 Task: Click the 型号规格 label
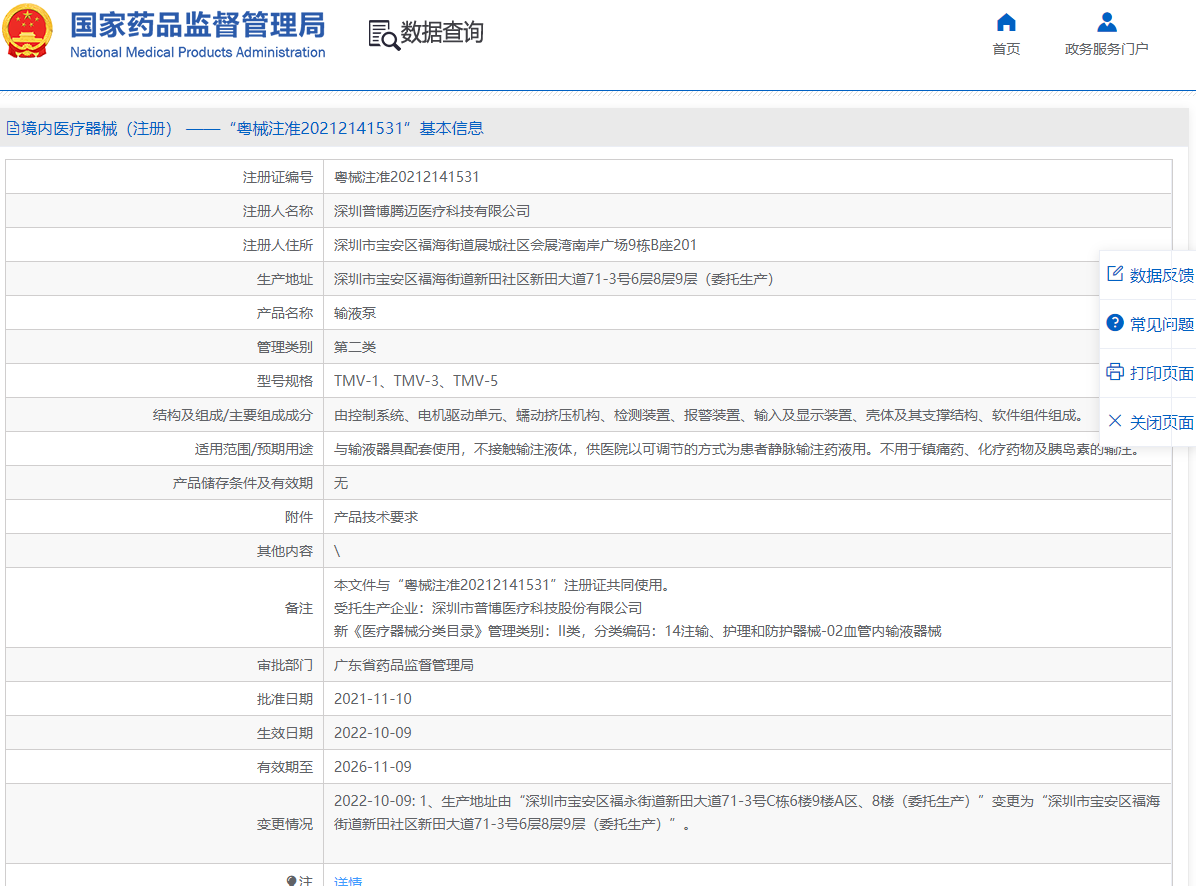tap(285, 380)
